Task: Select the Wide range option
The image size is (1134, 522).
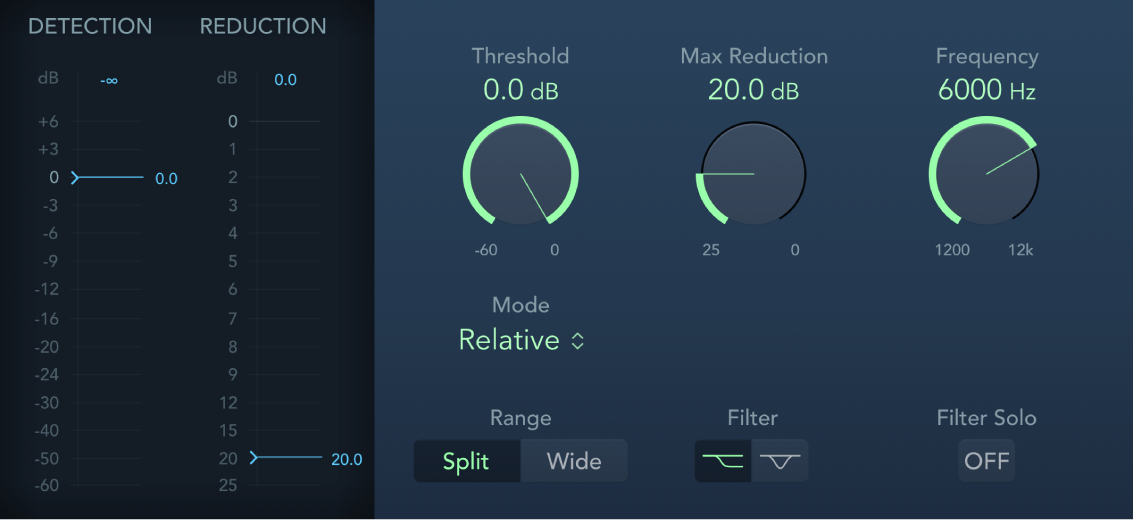Action: 574,461
